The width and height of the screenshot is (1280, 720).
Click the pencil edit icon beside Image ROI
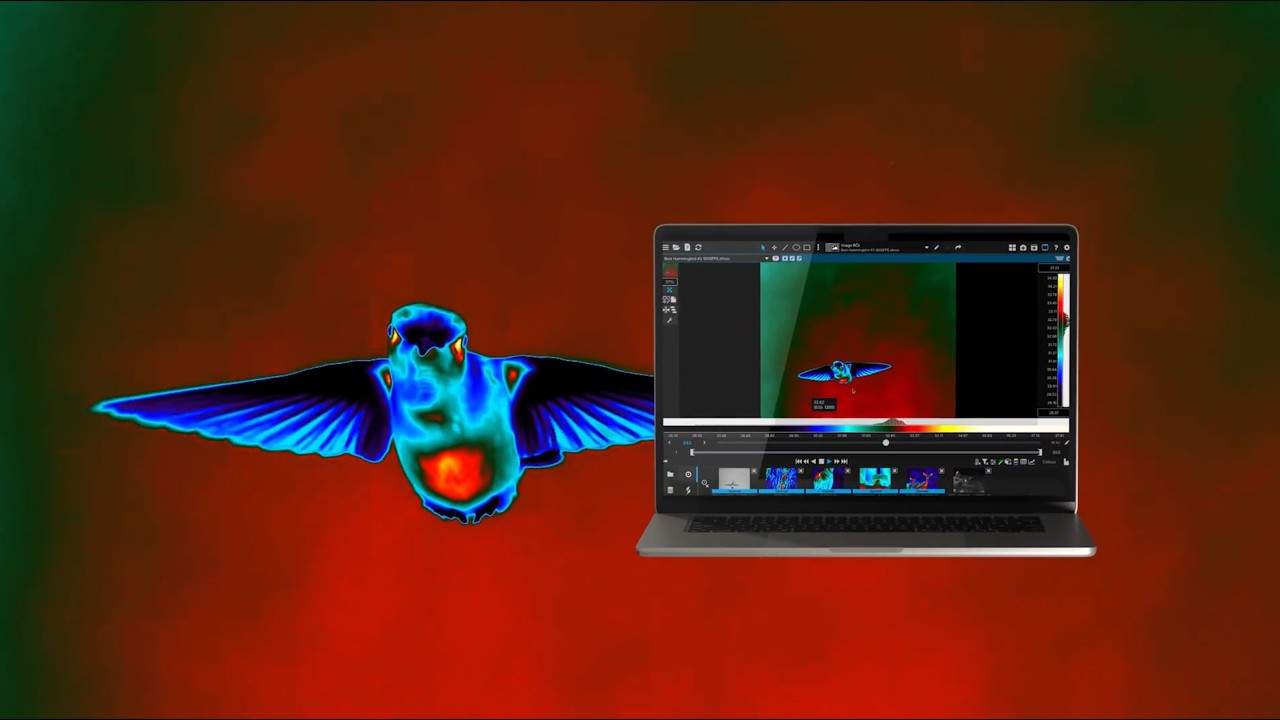(x=937, y=247)
